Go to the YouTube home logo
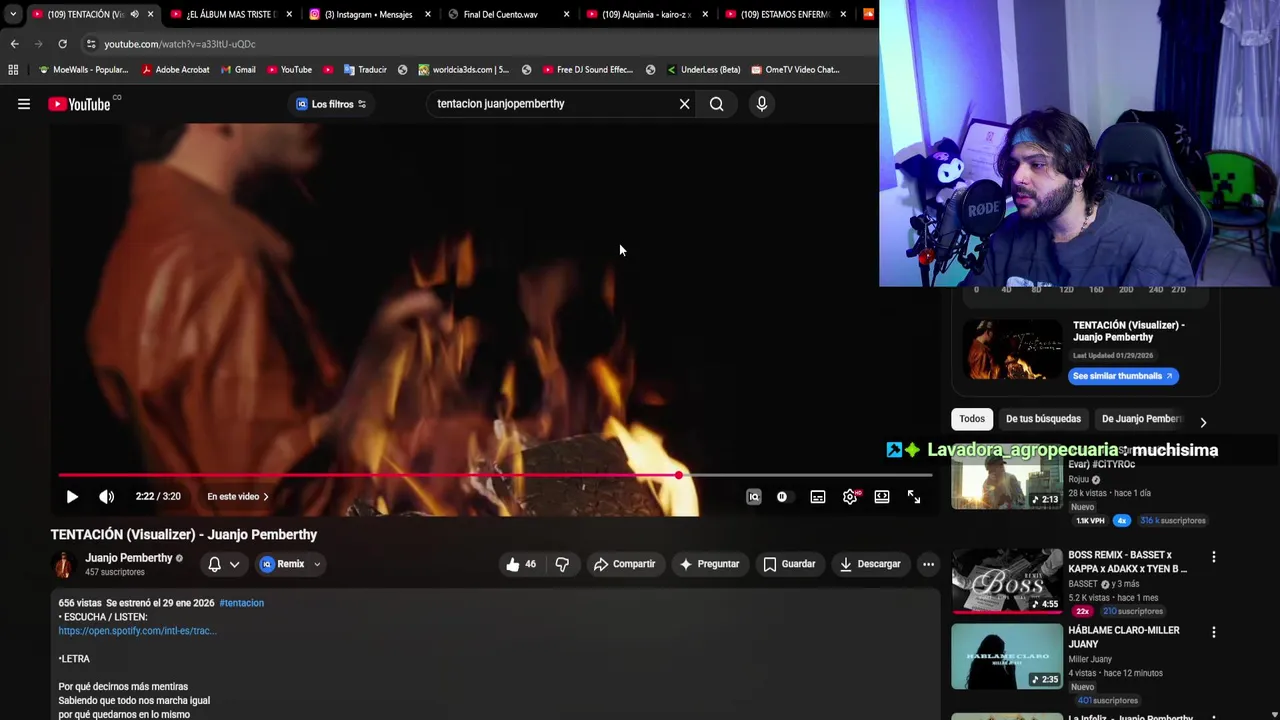Viewport: 1280px width, 720px height. 79,104
